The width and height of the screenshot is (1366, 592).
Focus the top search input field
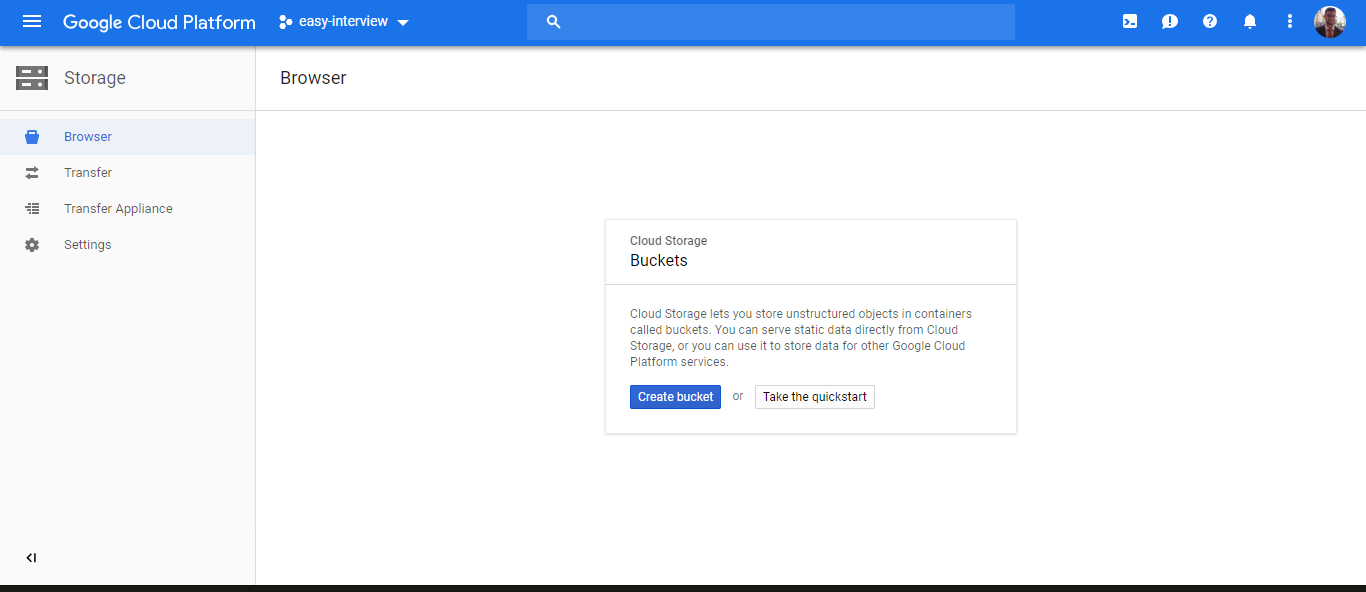(x=771, y=22)
